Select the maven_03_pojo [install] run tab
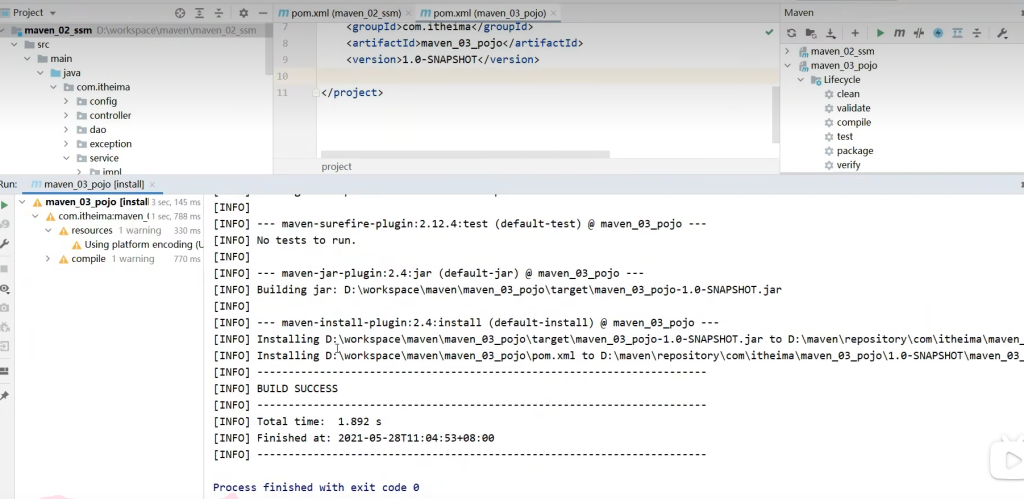This screenshot has width=1024, height=499. [92, 184]
